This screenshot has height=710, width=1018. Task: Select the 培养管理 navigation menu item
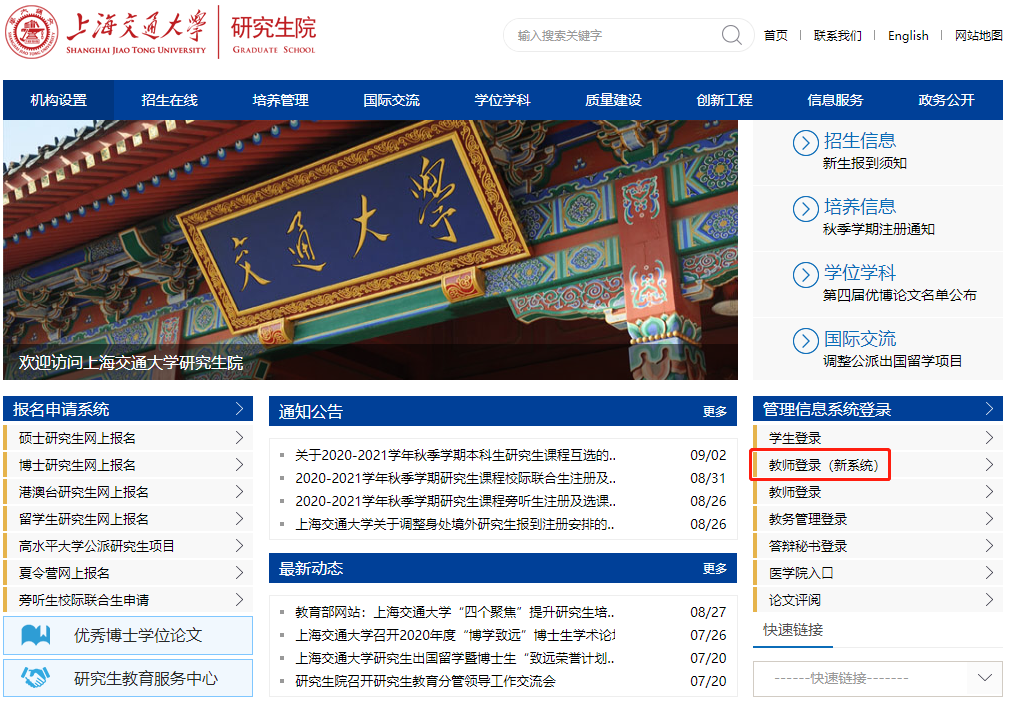pos(280,100)
